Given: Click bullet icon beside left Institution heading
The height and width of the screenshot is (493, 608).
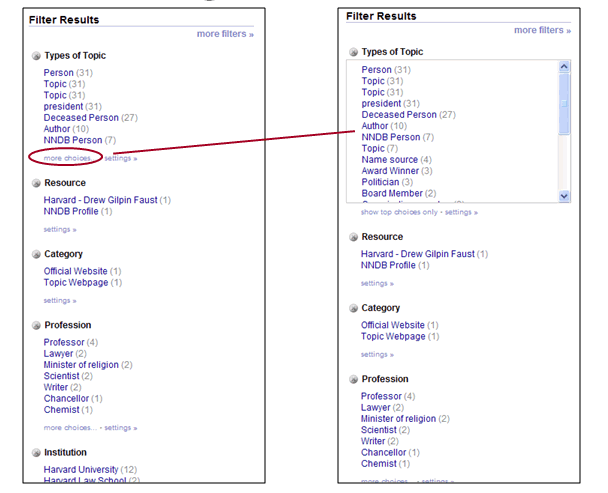Looking at the screenshot, I should point(36,453).
